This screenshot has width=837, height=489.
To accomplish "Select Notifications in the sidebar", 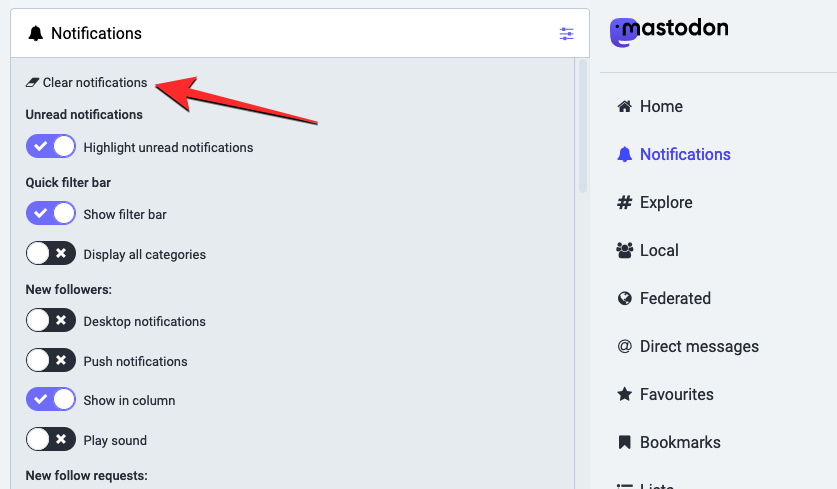I will (x=674, y=154).
